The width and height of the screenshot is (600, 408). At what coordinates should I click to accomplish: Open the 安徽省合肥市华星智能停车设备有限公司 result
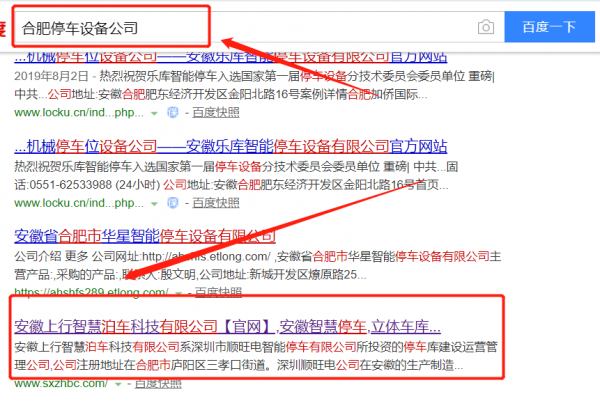click(145, 236)
